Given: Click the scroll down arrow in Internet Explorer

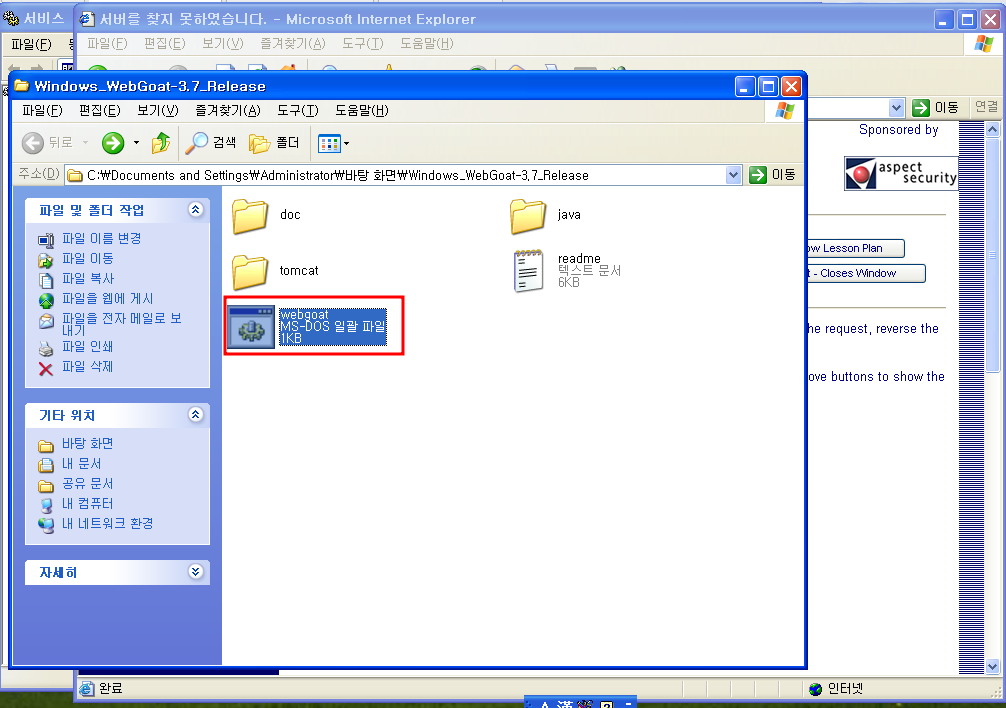Looking at the screenshot, I should click(x=993, y=666).
